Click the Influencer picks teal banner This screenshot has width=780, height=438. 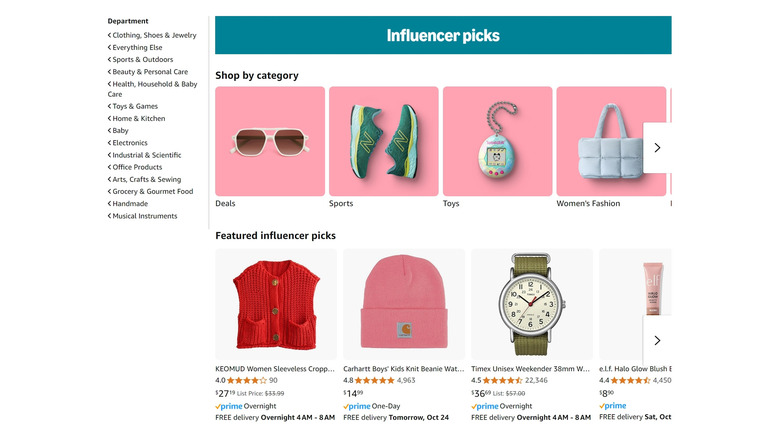coord(443,35)
